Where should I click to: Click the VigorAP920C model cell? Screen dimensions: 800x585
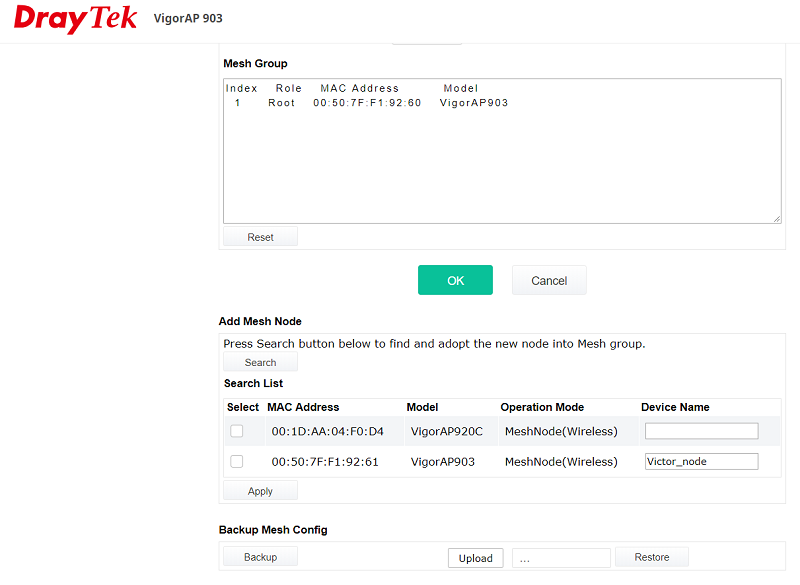pos(446,431)
